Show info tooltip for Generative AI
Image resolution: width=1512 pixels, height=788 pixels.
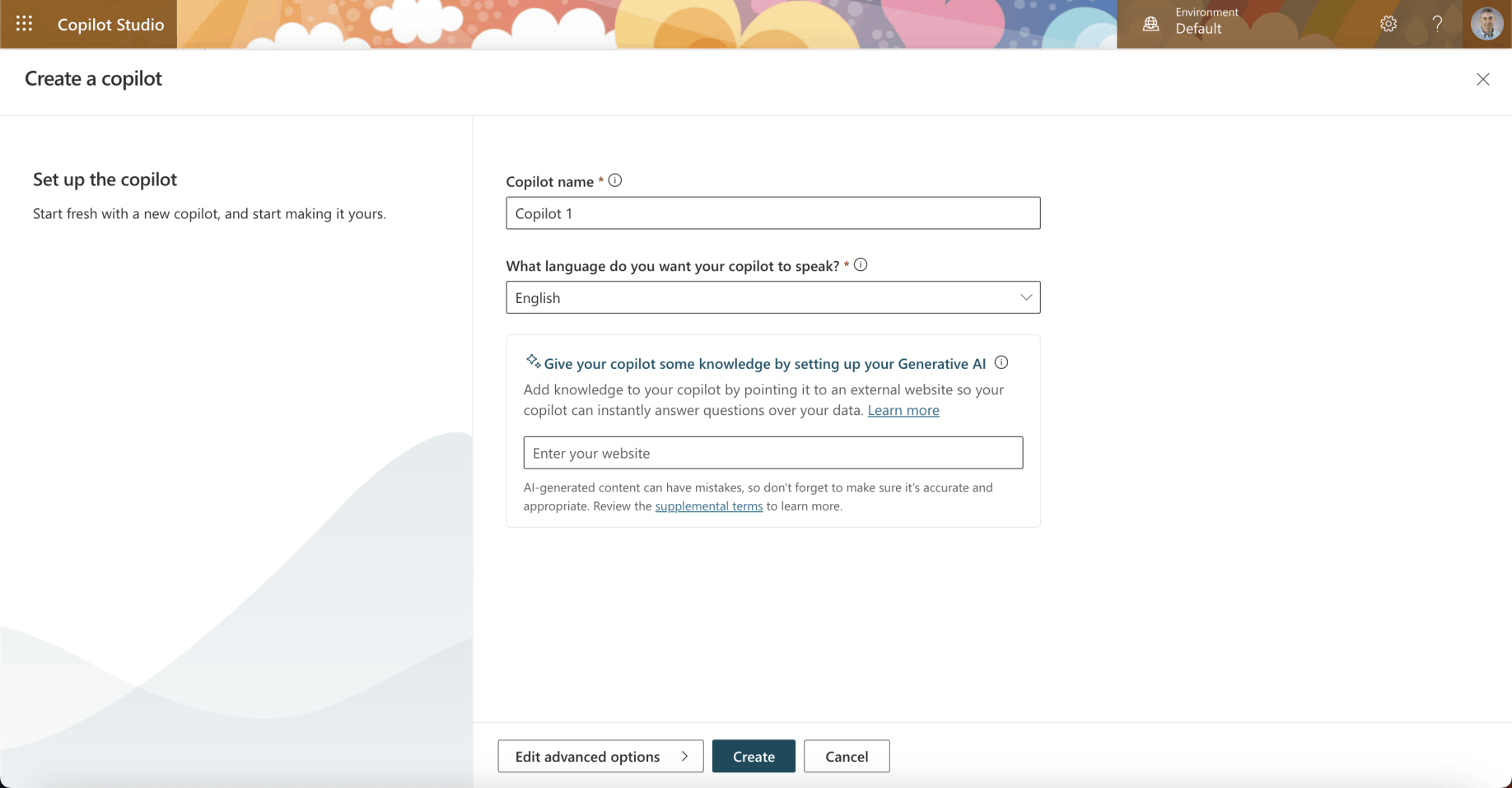click(1001, 362)
